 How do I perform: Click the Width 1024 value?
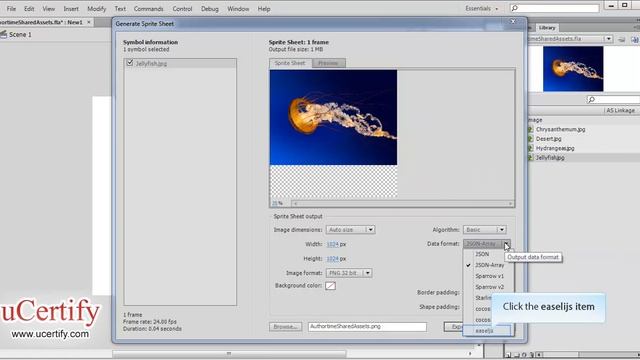tap(333, 244)
